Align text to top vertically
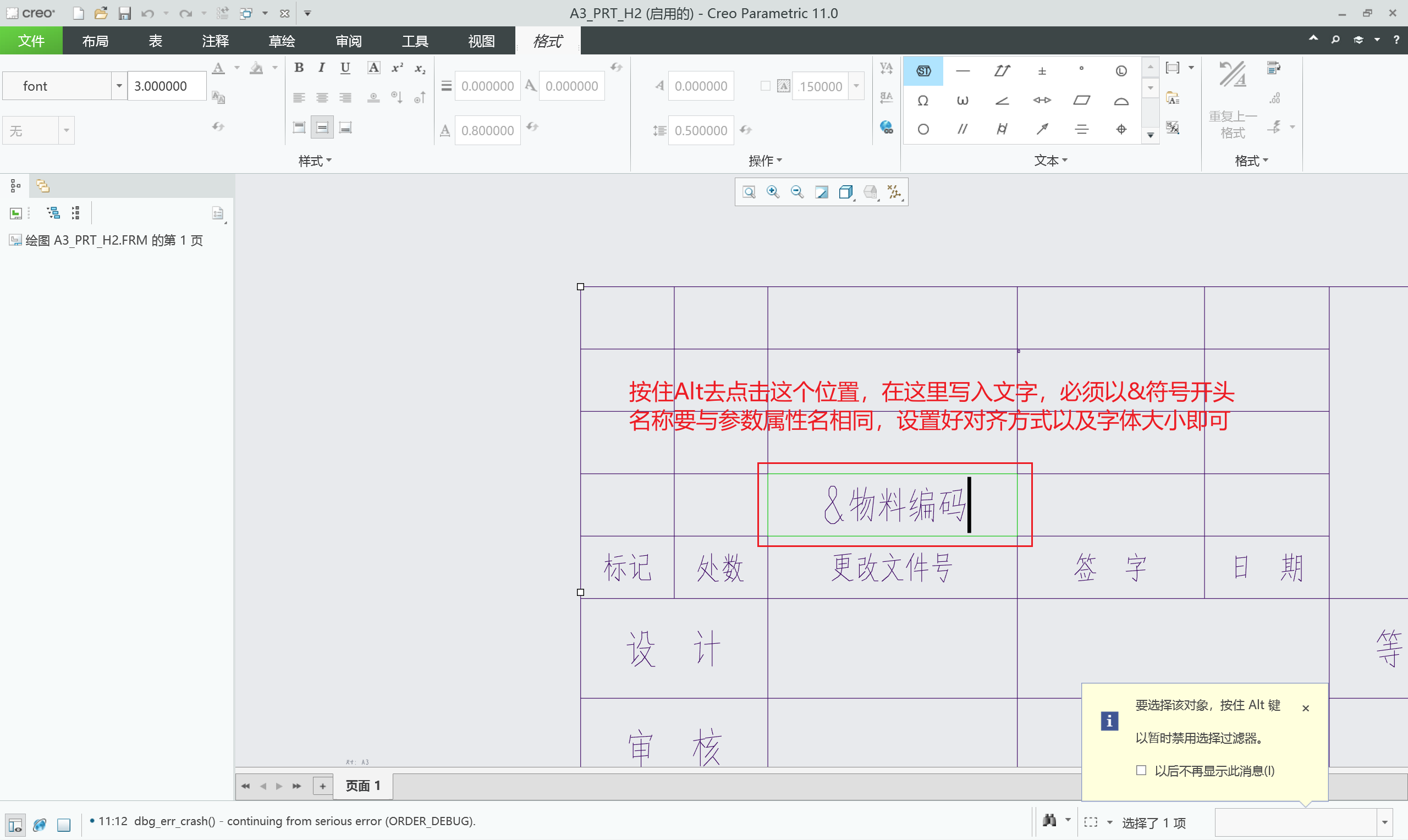The width and height of the screenshot is (1408, 840). coord(299,128)
